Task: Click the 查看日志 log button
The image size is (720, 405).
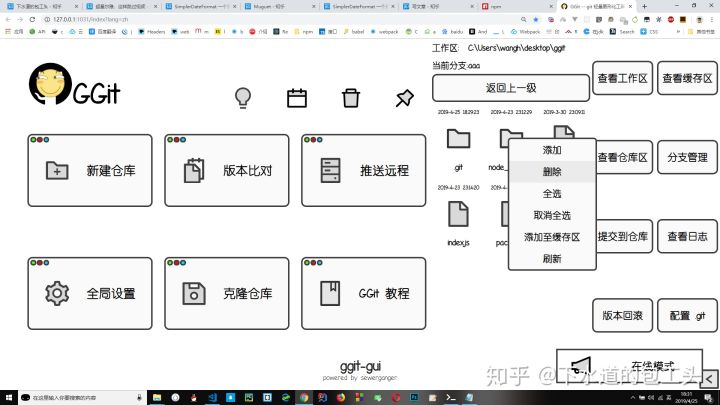Action: tap(687, 236)
